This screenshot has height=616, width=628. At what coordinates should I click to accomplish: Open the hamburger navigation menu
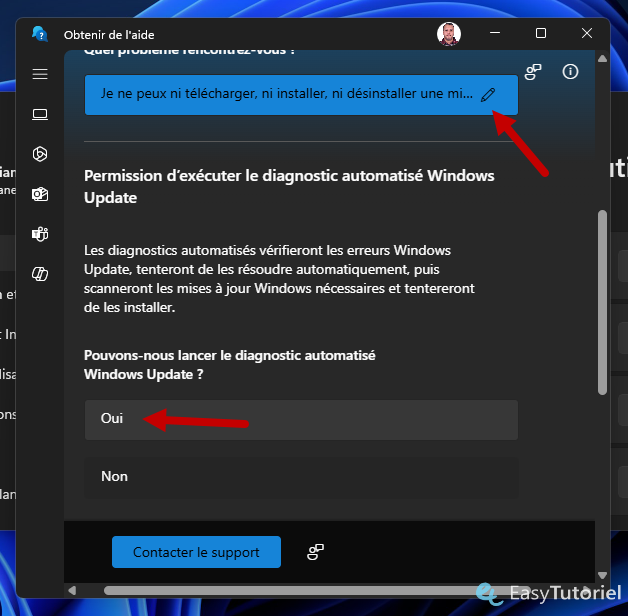(40, 74)
